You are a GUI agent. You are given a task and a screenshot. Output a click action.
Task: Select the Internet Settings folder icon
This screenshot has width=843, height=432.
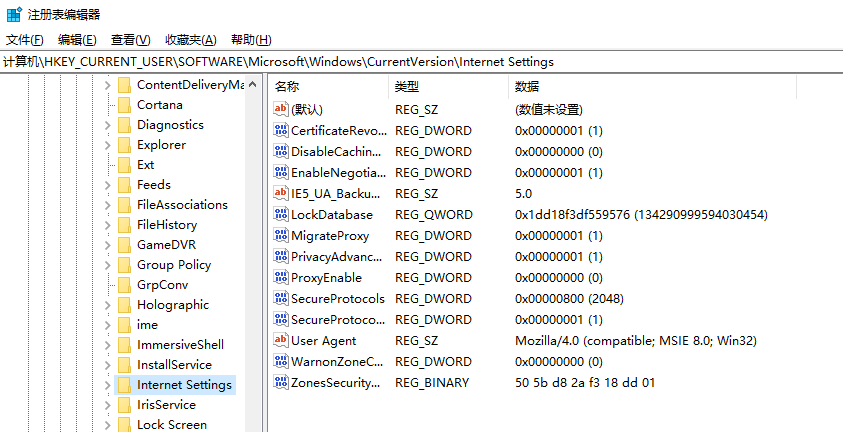tap(124, 385)
